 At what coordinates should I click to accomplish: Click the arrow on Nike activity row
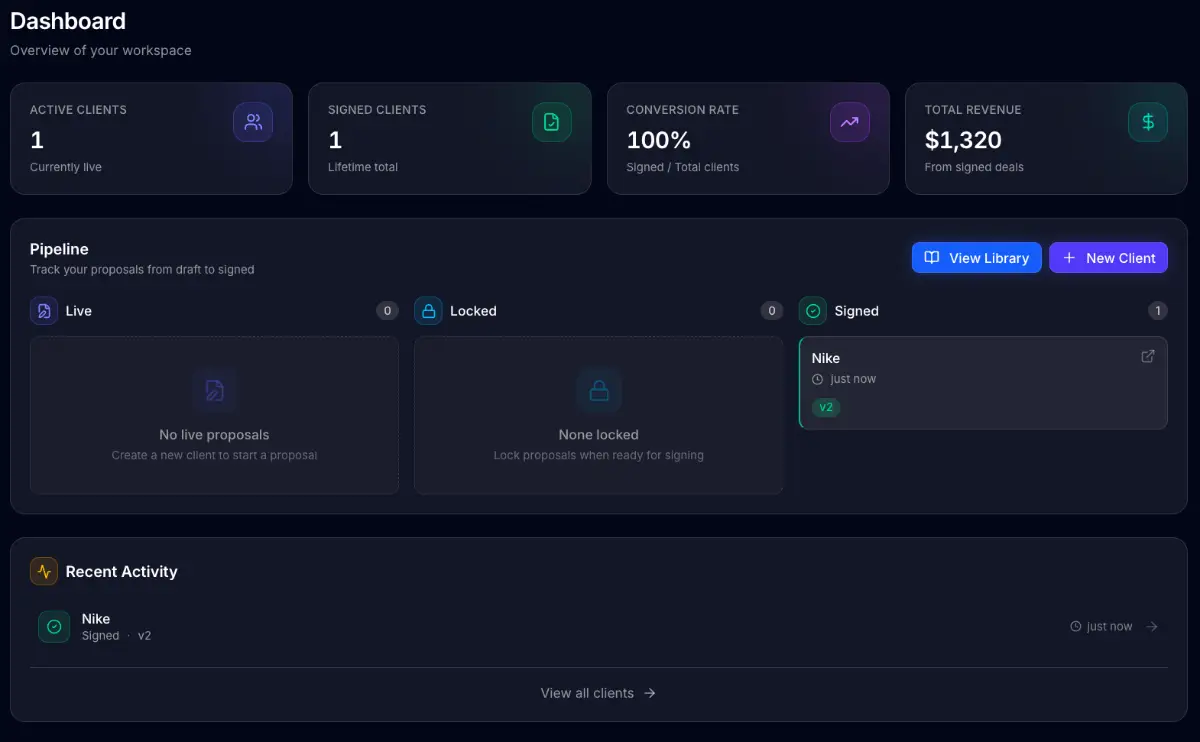1152,627
